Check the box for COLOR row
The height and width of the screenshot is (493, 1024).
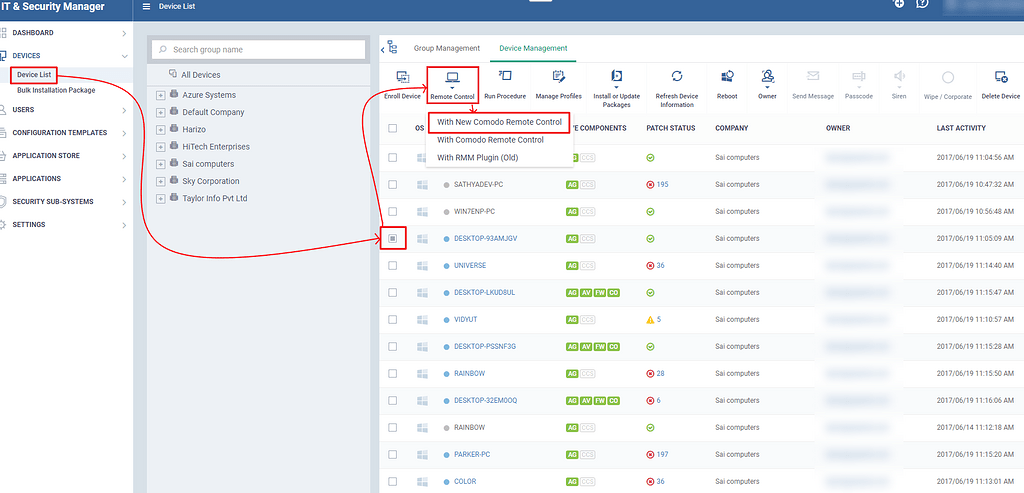[392, 481]
